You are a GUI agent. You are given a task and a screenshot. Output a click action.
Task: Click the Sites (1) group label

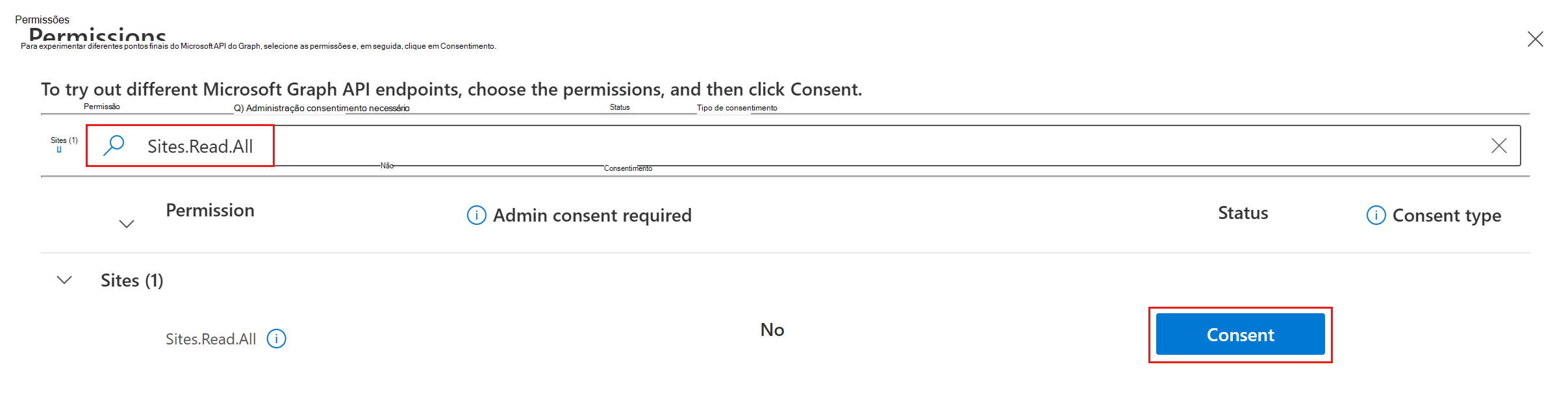[x=132, y=280]
